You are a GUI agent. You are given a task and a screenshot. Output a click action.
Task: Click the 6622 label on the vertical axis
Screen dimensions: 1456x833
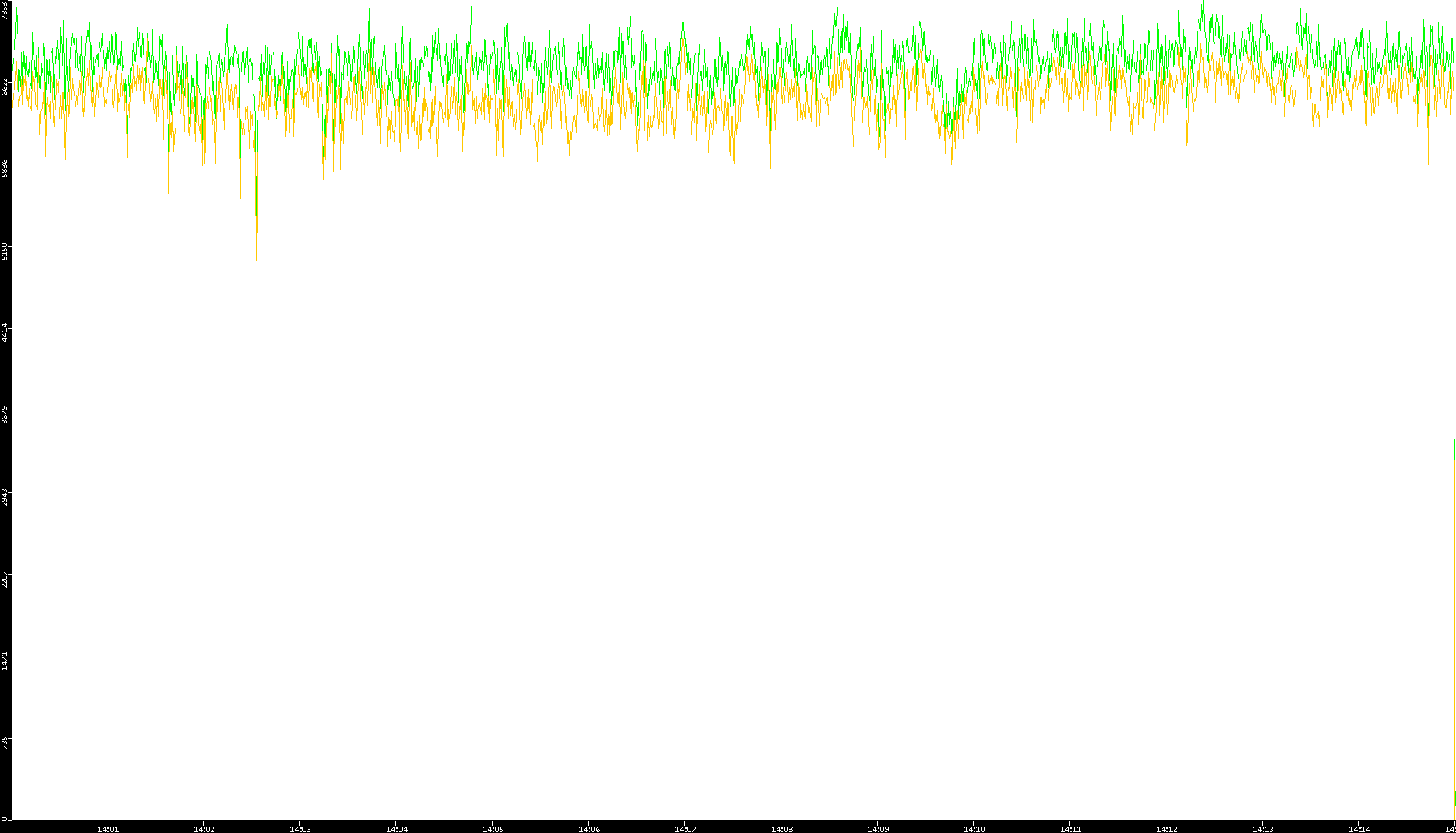pyautogui.click(x=5, y=87)
